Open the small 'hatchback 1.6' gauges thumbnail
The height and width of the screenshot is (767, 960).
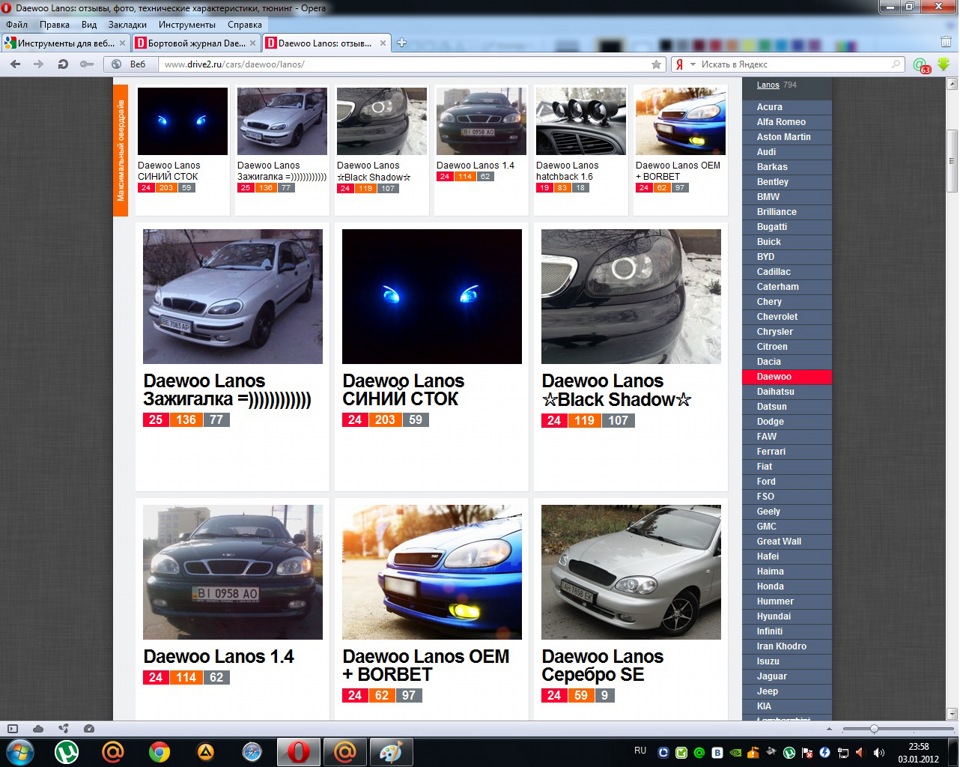pyautogui.click(x=580, y=121)
